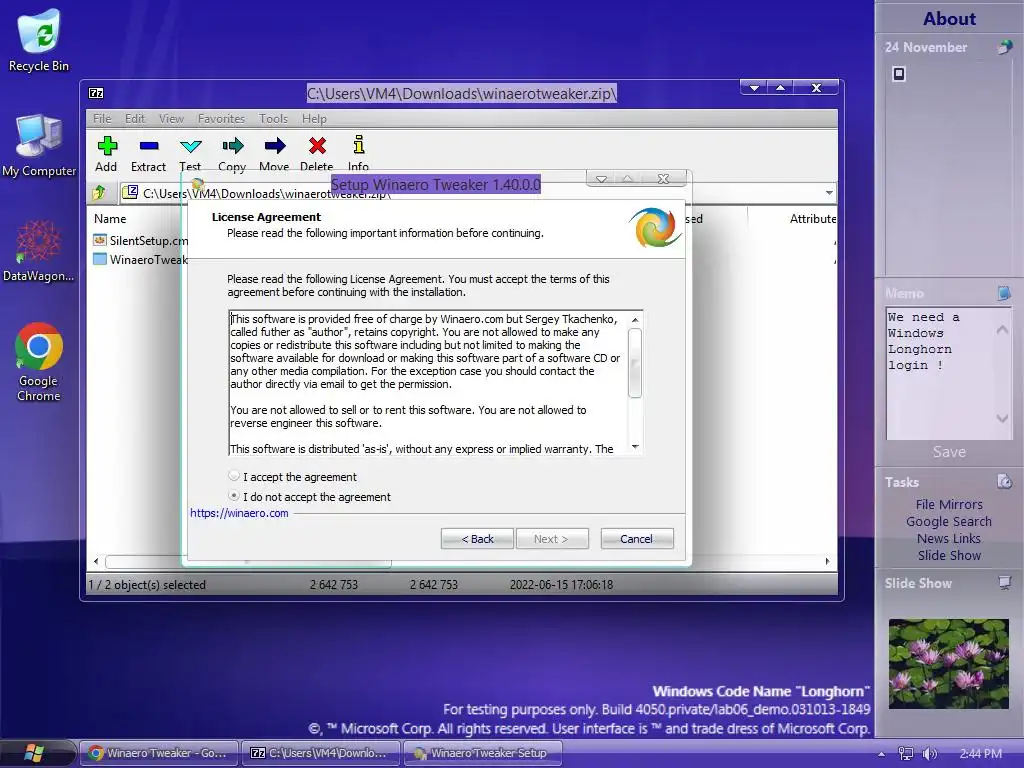Open the 7-Zip address path dropdown
1024x768 pixels.
829,193
